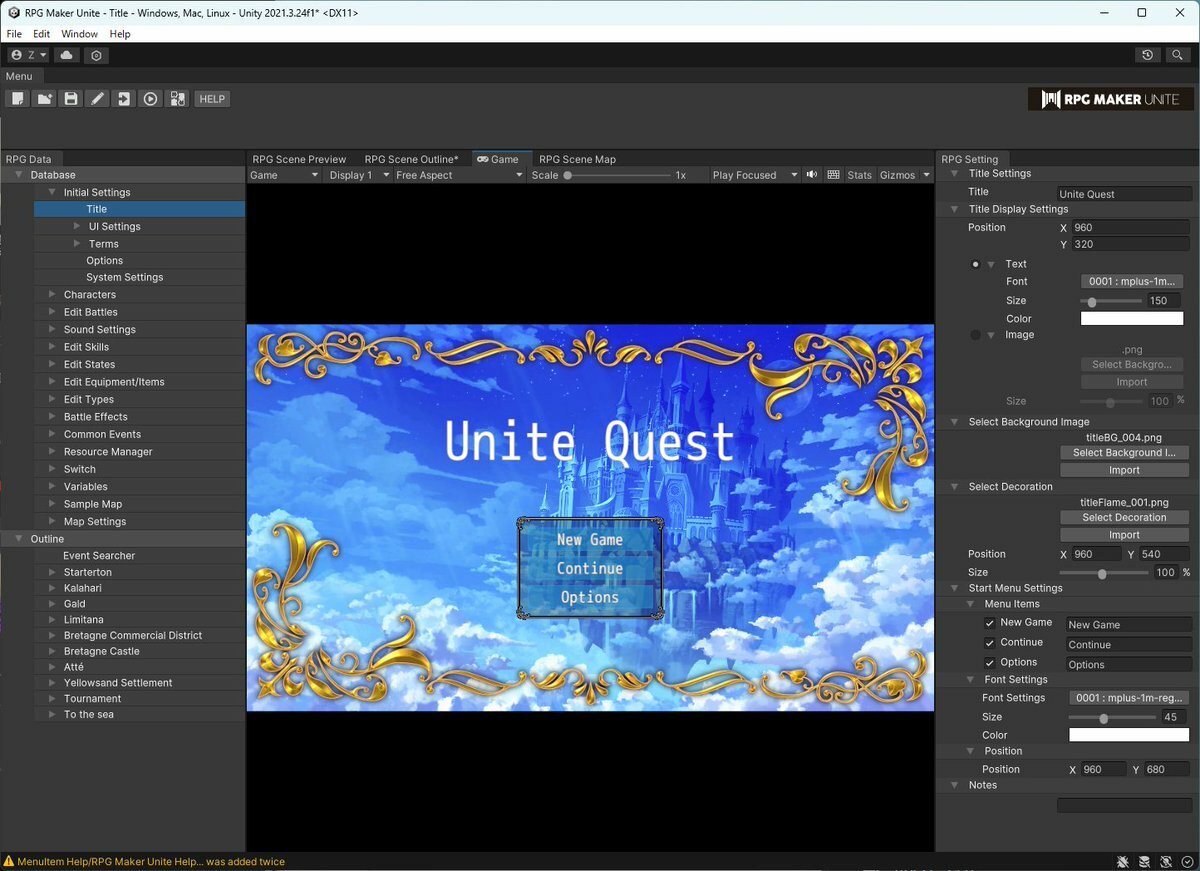Switch to the RPG Scene Outline tab
1200x871 pixels.
point(411,159)
